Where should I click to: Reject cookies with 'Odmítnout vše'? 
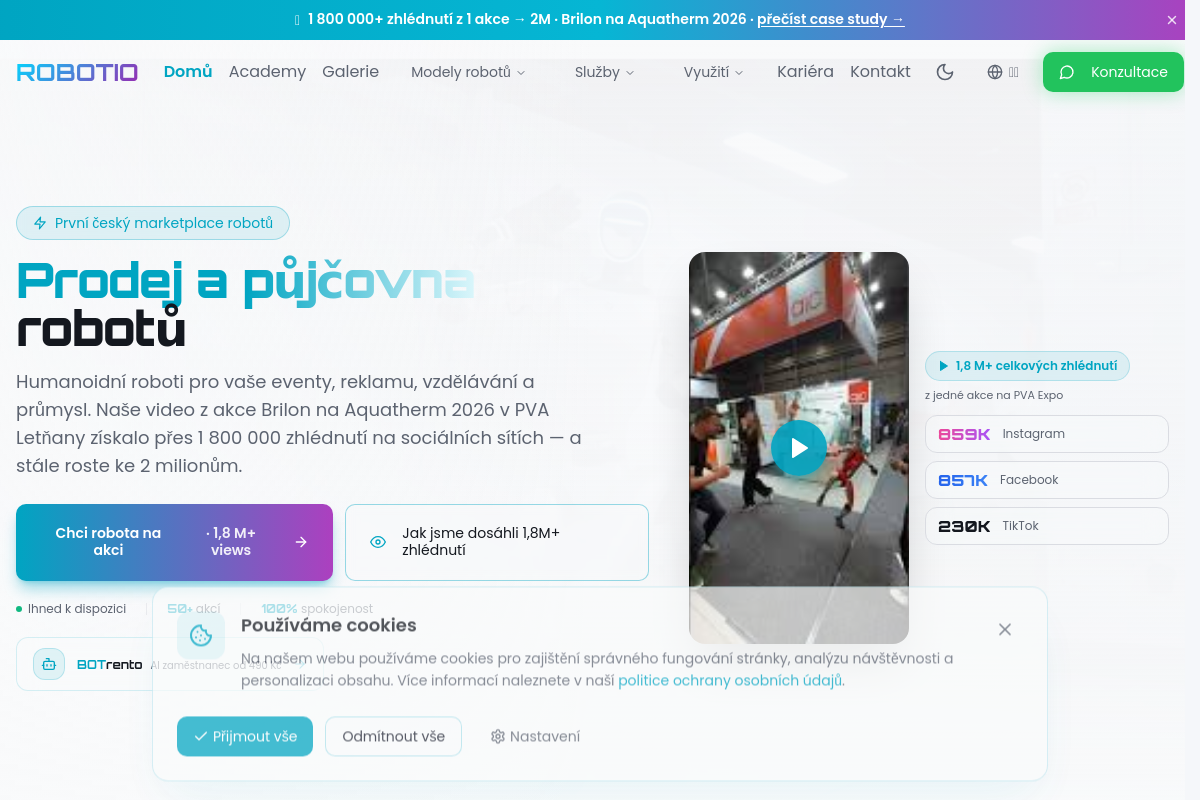(393, 737)
